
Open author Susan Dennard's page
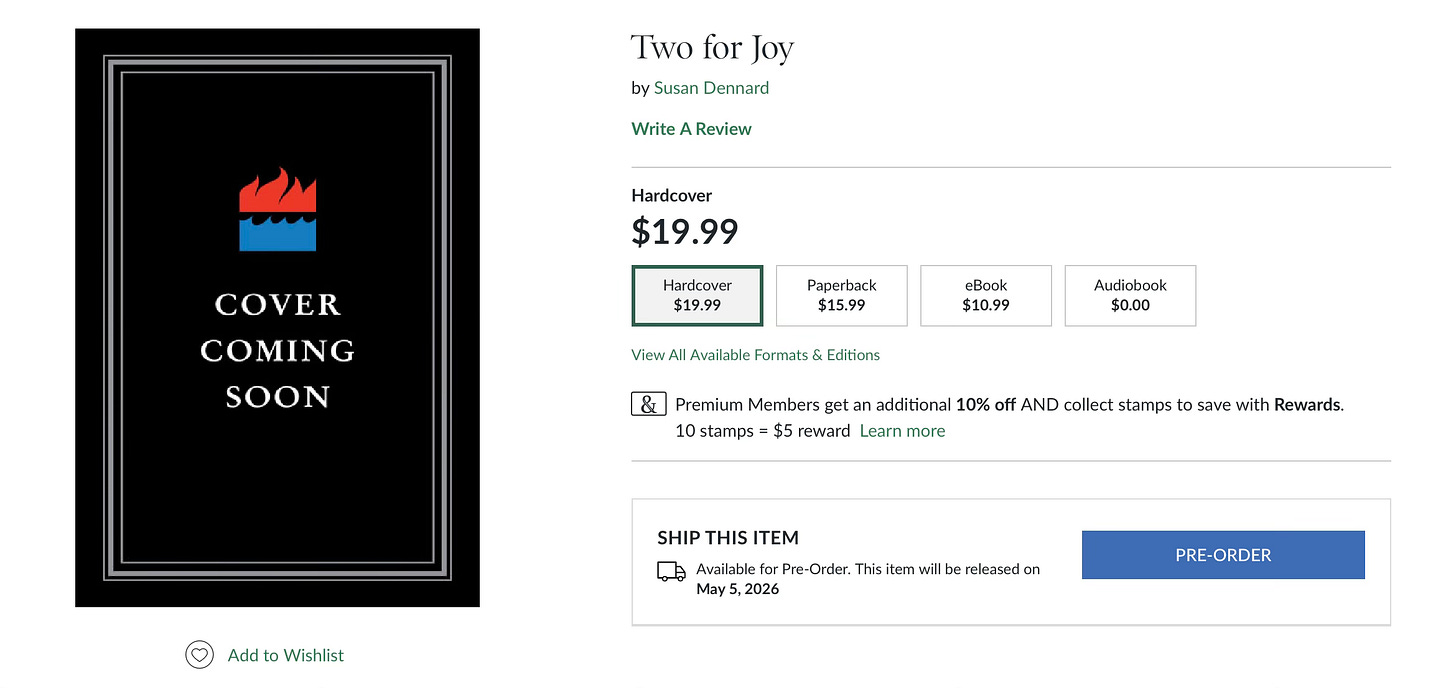coord(711,88)
